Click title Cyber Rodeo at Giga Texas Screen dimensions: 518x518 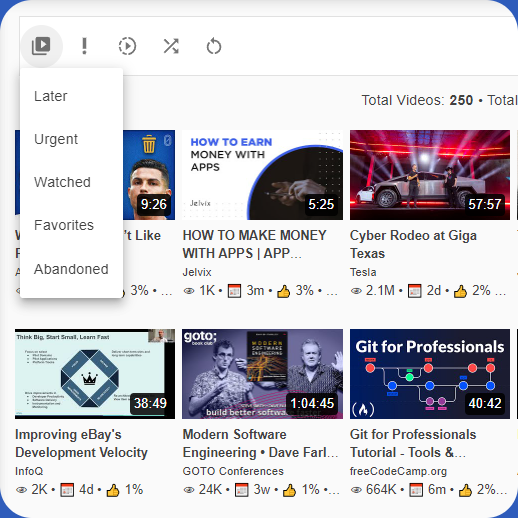pos(413,244)
